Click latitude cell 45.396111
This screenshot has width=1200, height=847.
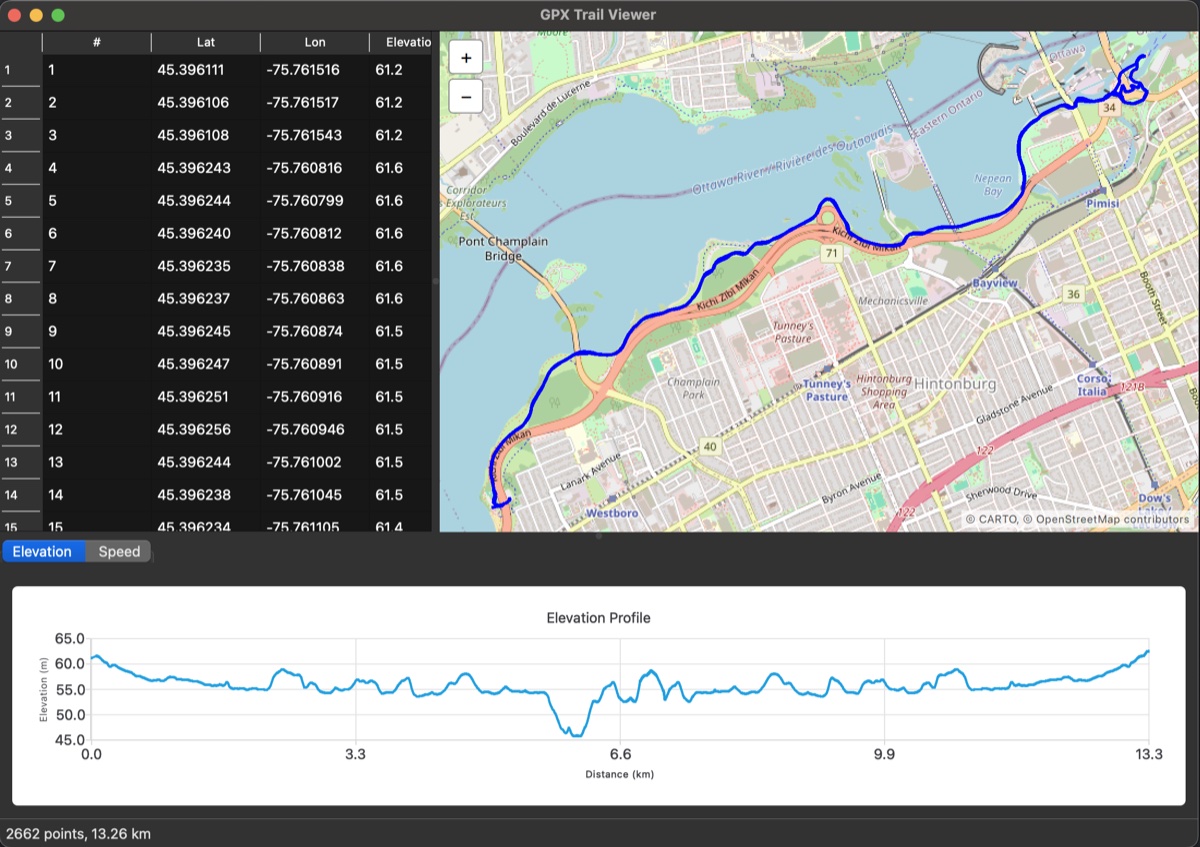point(206,70)
